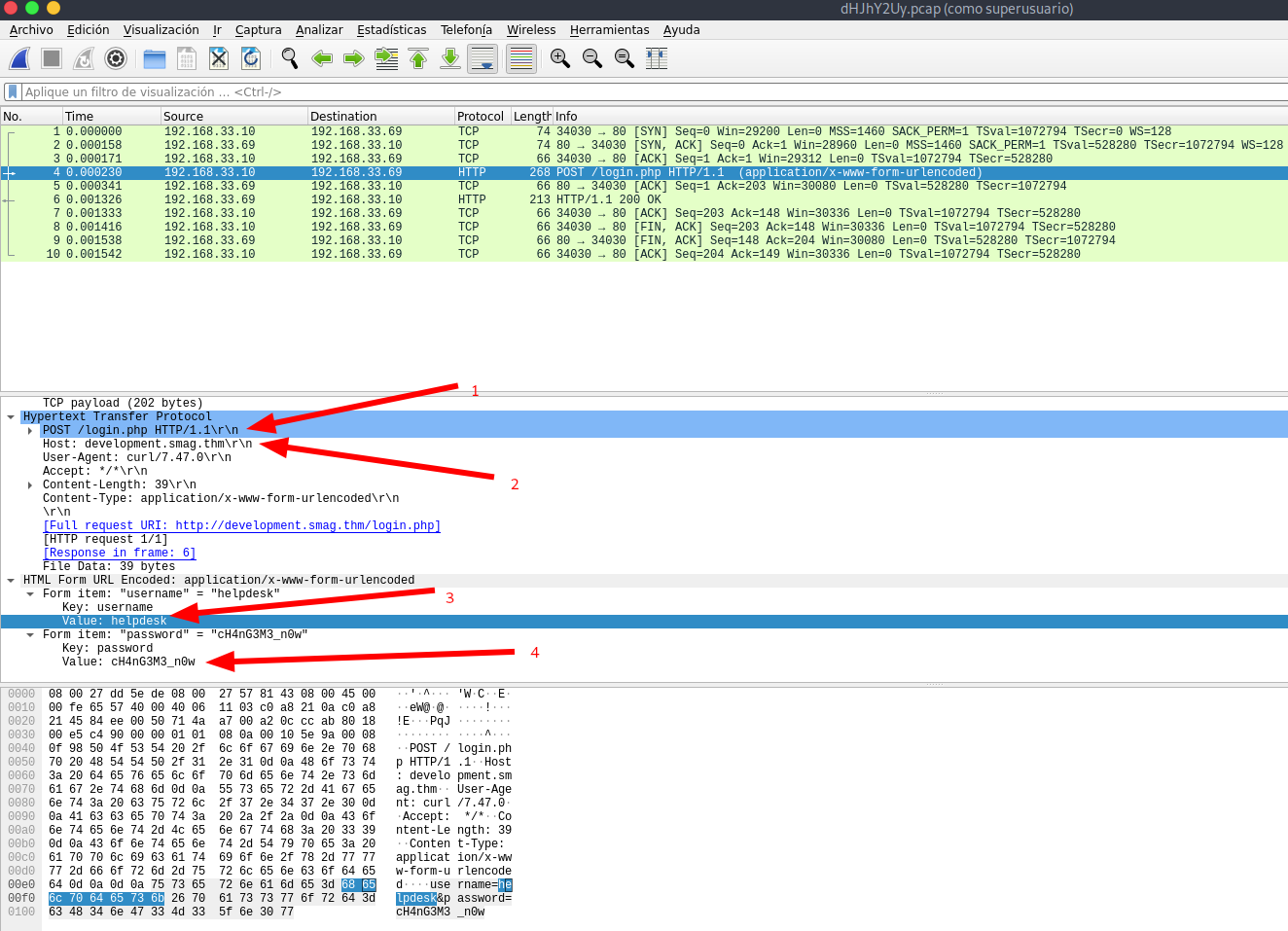The image size is (1288, 931).
Task: Click the display filter input field
Action: point(654,91)
